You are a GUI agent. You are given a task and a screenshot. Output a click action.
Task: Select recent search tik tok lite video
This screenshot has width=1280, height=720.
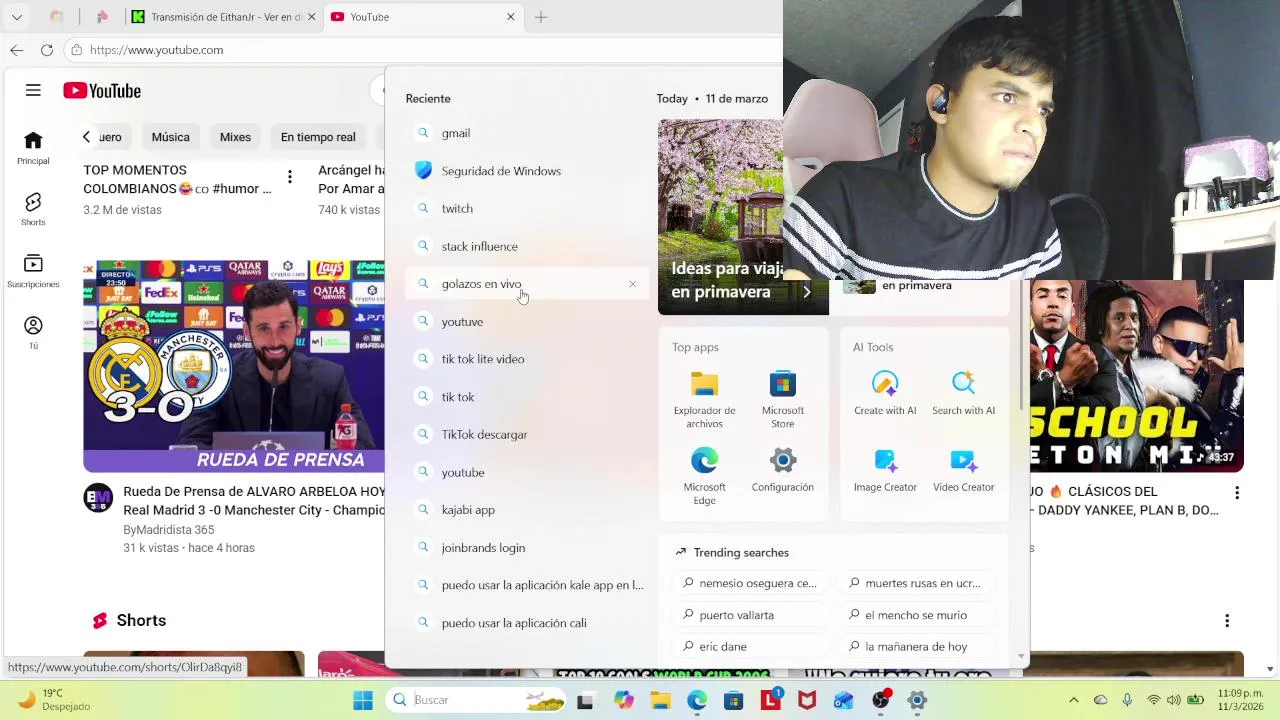tap(527, 359)
